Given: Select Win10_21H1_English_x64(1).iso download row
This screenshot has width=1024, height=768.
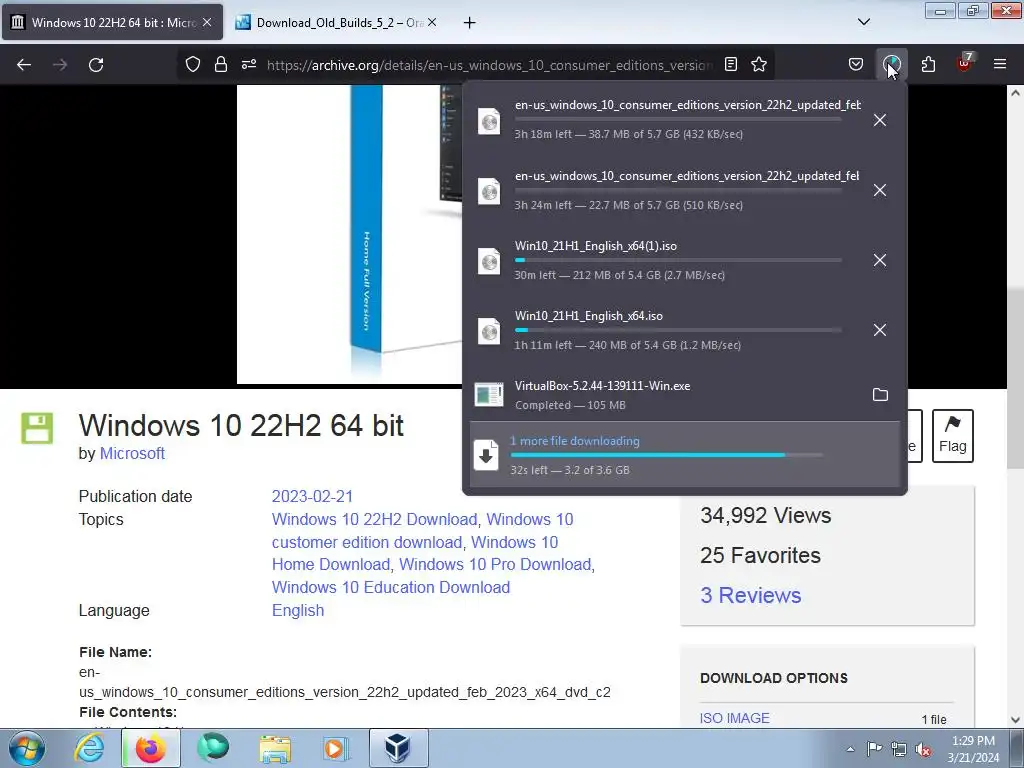Looking at the screenshot, I should point(665,260).
